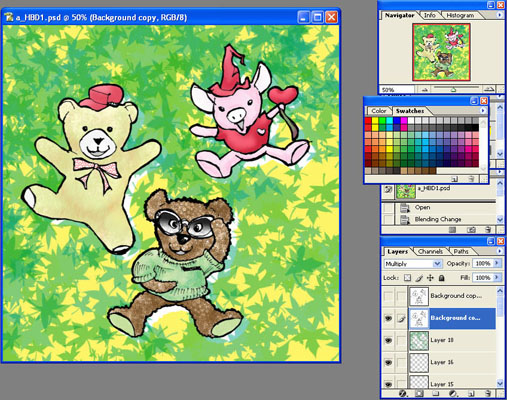Hide Layer 16 with its eye icon

click(388, 363)
